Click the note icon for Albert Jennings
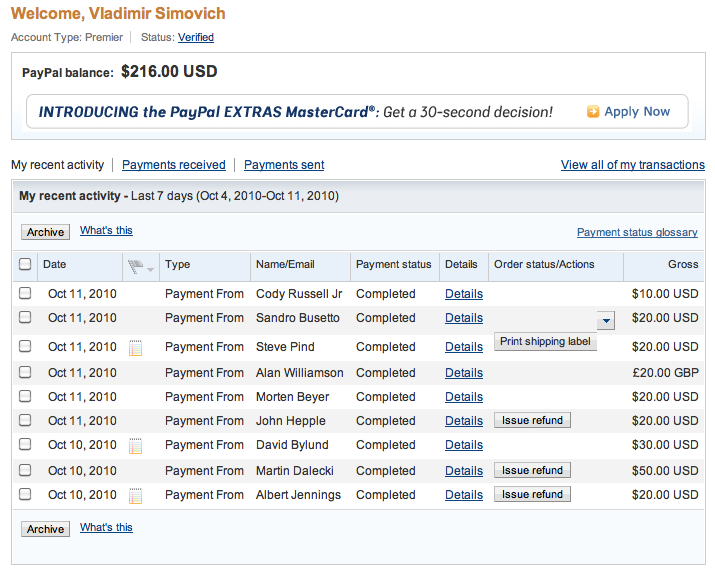 point(135,496)
